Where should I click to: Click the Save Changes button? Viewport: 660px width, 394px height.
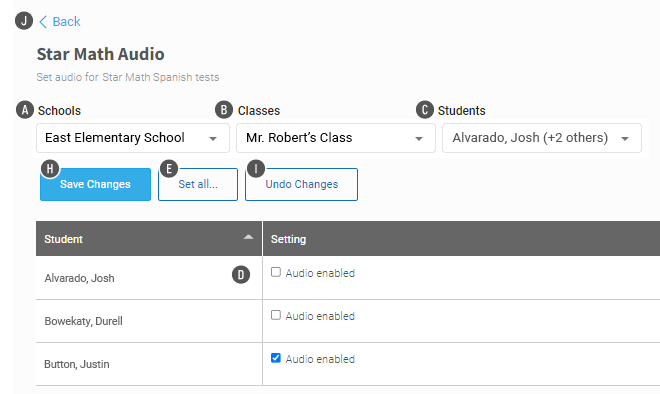tap(96, 184)
